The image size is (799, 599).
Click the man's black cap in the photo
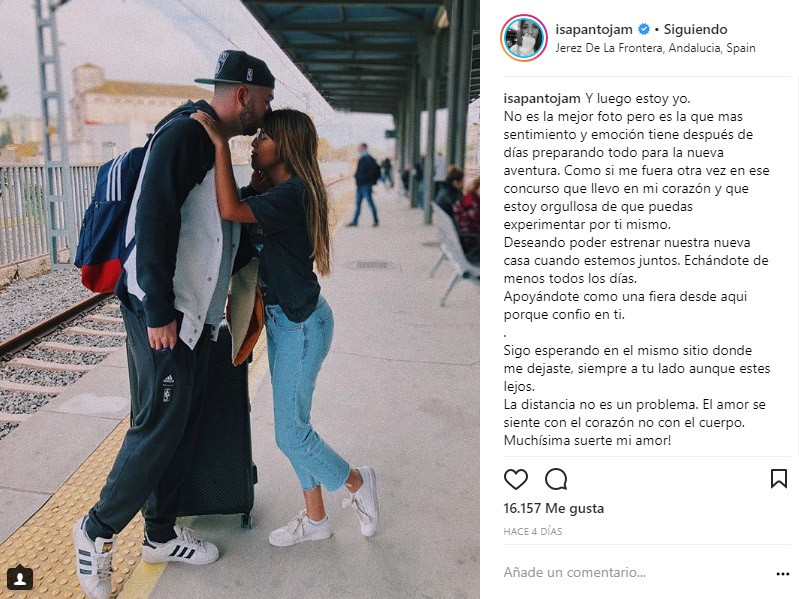point(235,69)
